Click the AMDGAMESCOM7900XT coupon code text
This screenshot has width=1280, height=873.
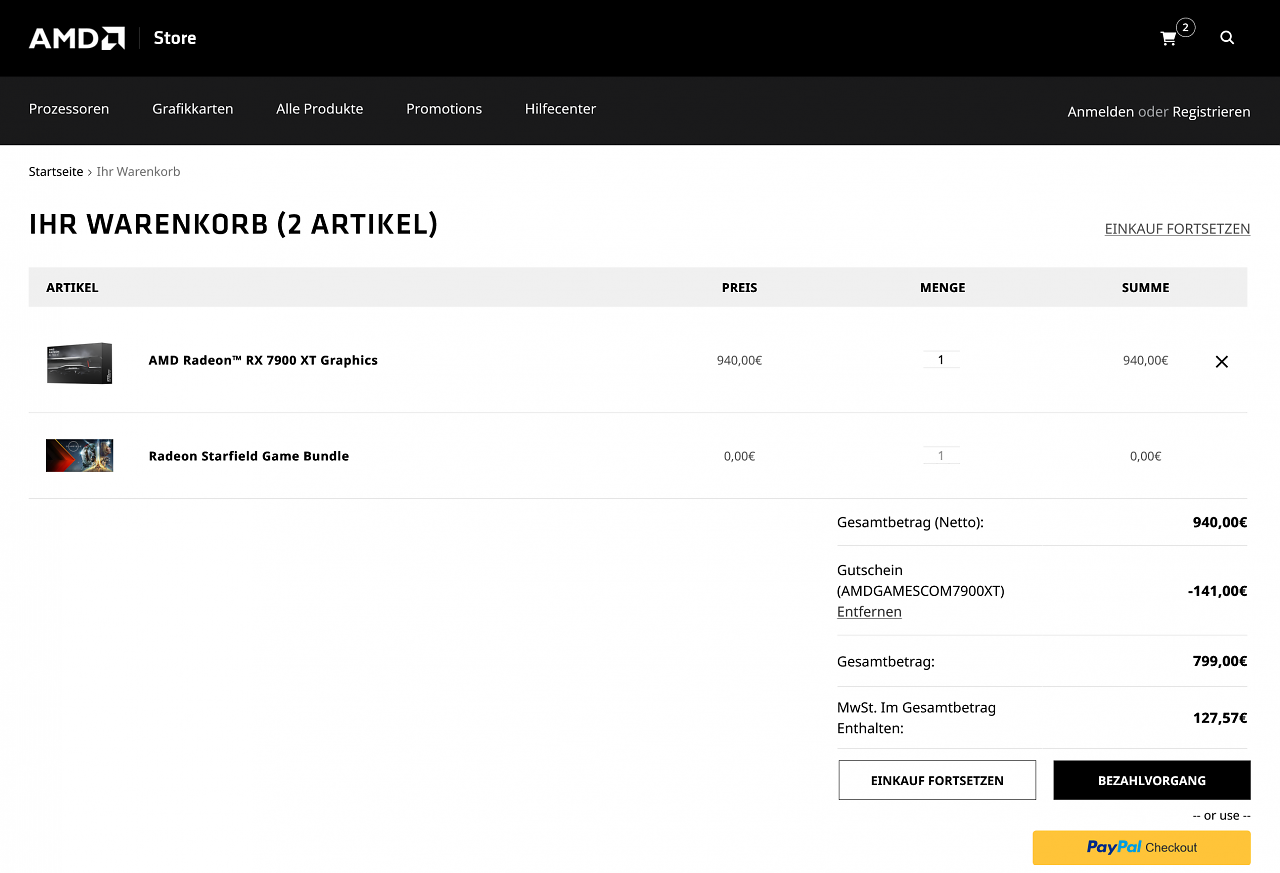point(921,591)
